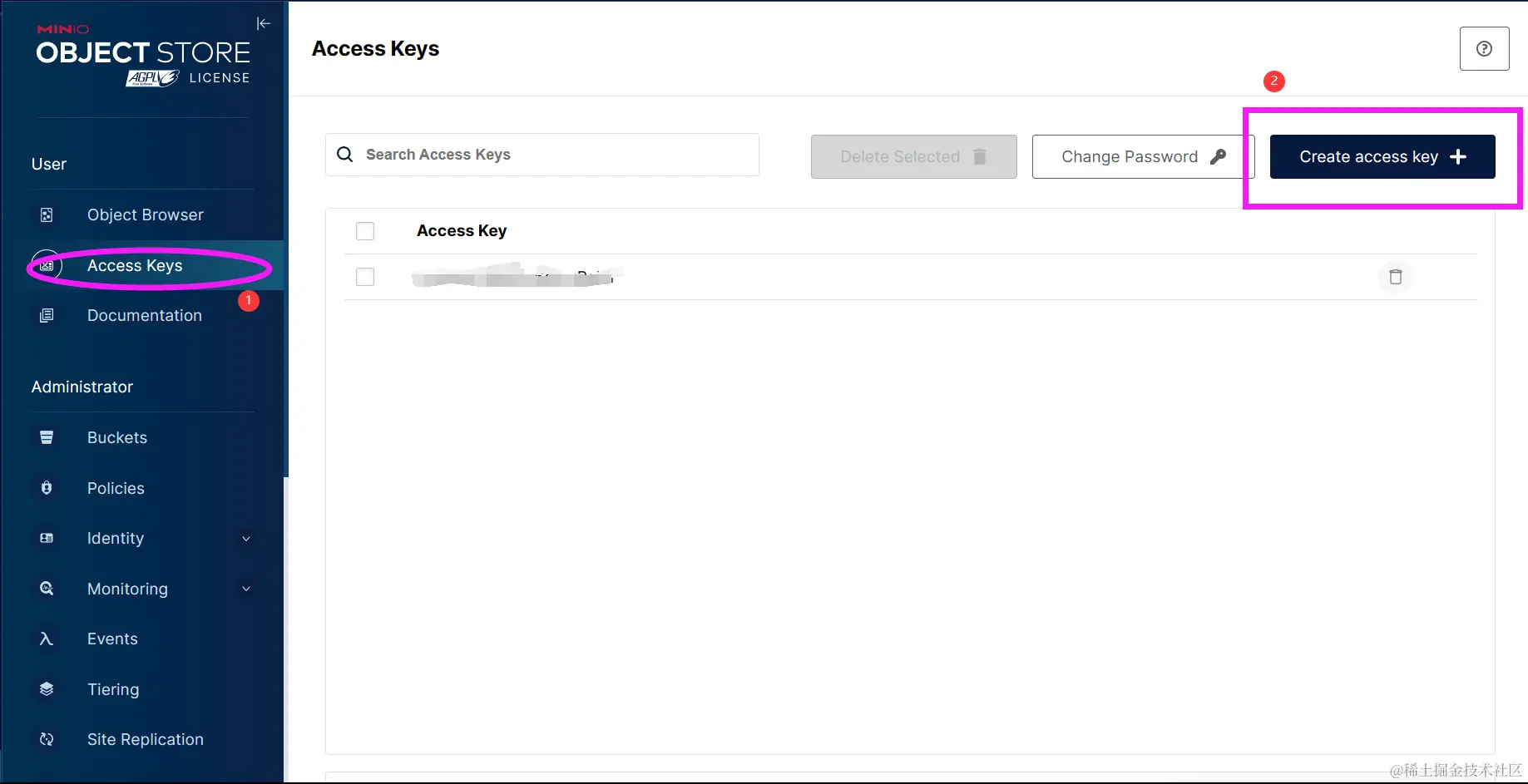Focus the Search Access Keys field
This screenshot has width=1528, height=784.
point(542,155)
